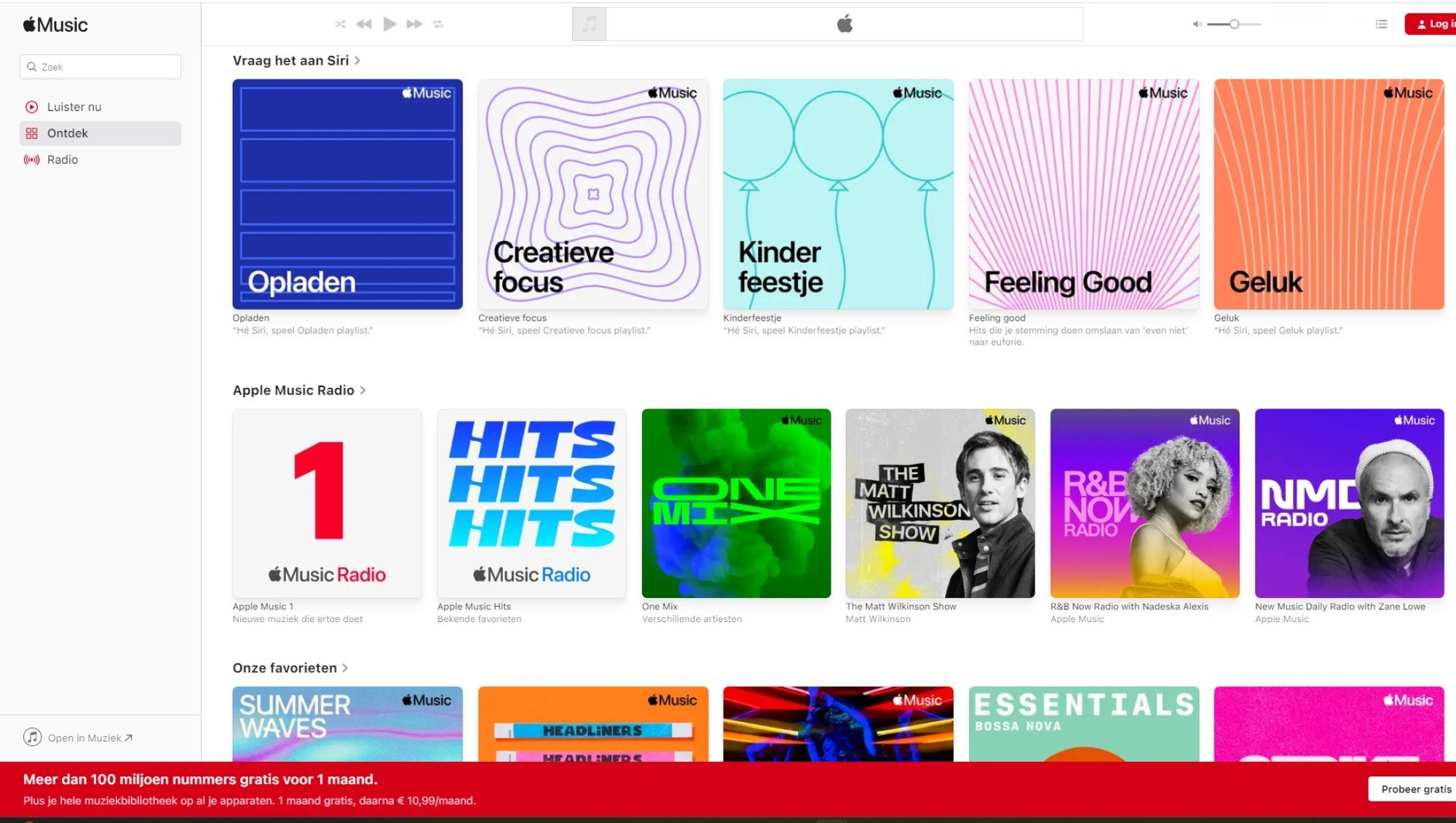The height and width of the screenshot is (823, 1456).
Task: Click the 'Feeling good' title text
Action: (997, 318)
